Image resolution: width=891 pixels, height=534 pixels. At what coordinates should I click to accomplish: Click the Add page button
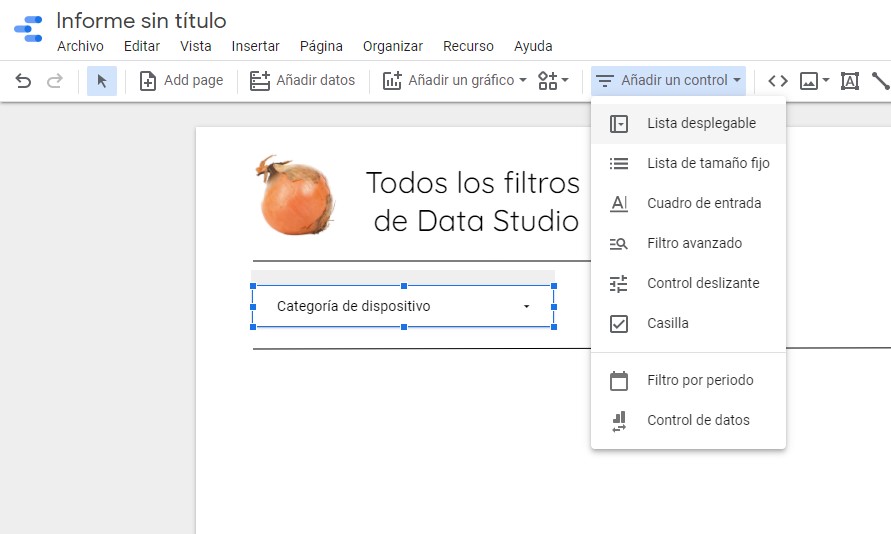181,81
